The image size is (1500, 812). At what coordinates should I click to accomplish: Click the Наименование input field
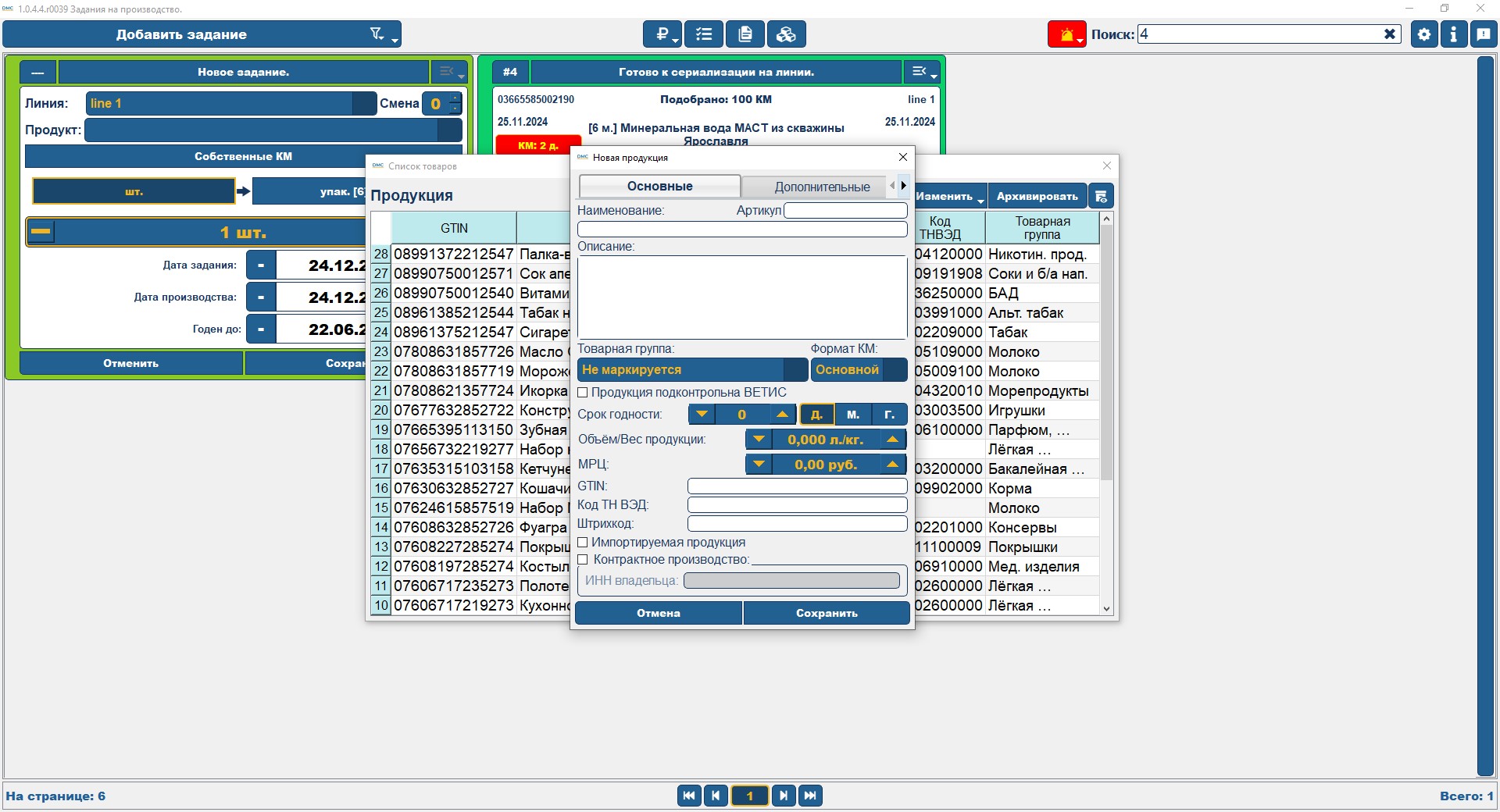click(742, 229)
